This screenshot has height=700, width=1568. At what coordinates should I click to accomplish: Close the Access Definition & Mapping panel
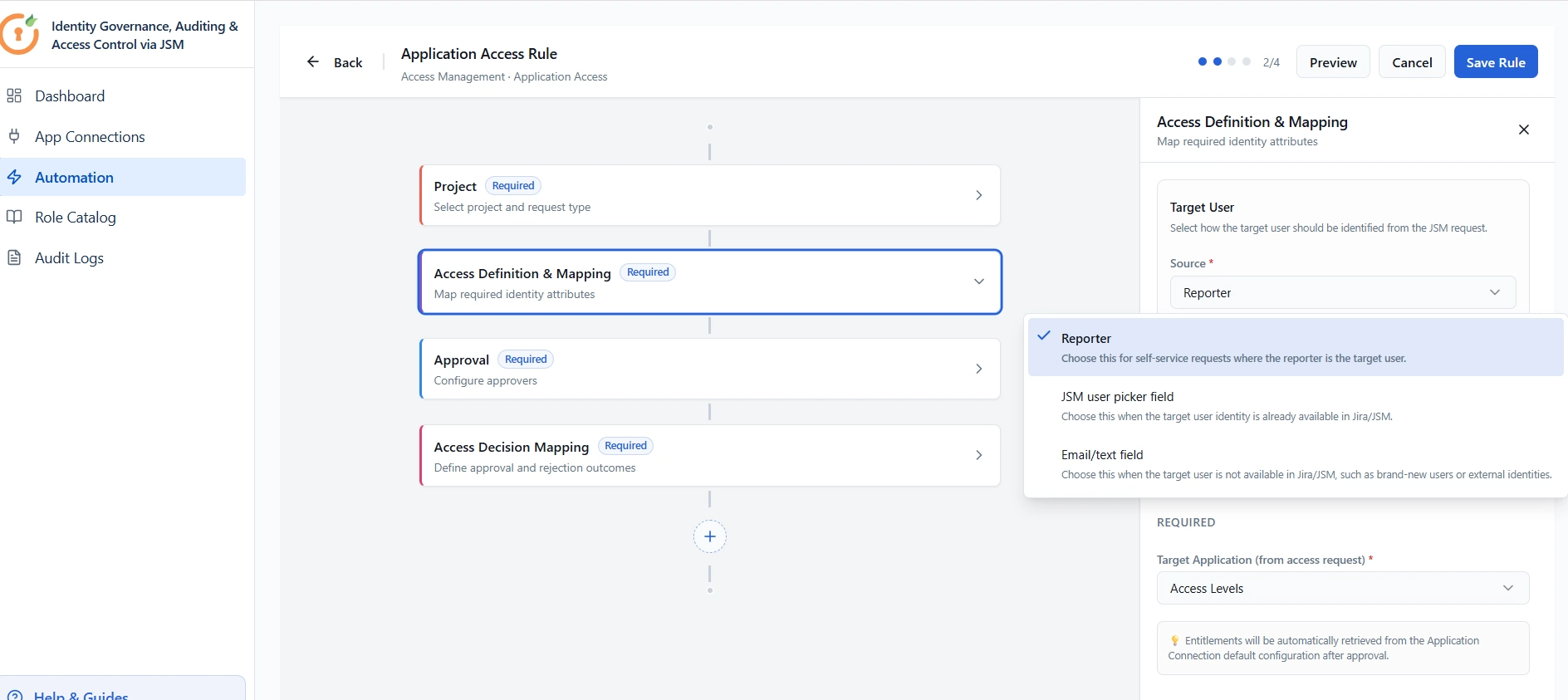pos(1523,130)
